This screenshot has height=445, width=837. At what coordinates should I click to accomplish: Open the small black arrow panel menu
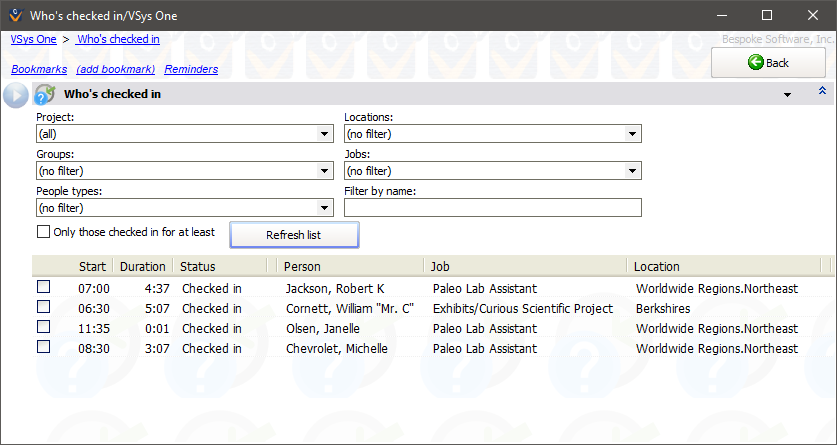tap(788, 95)
